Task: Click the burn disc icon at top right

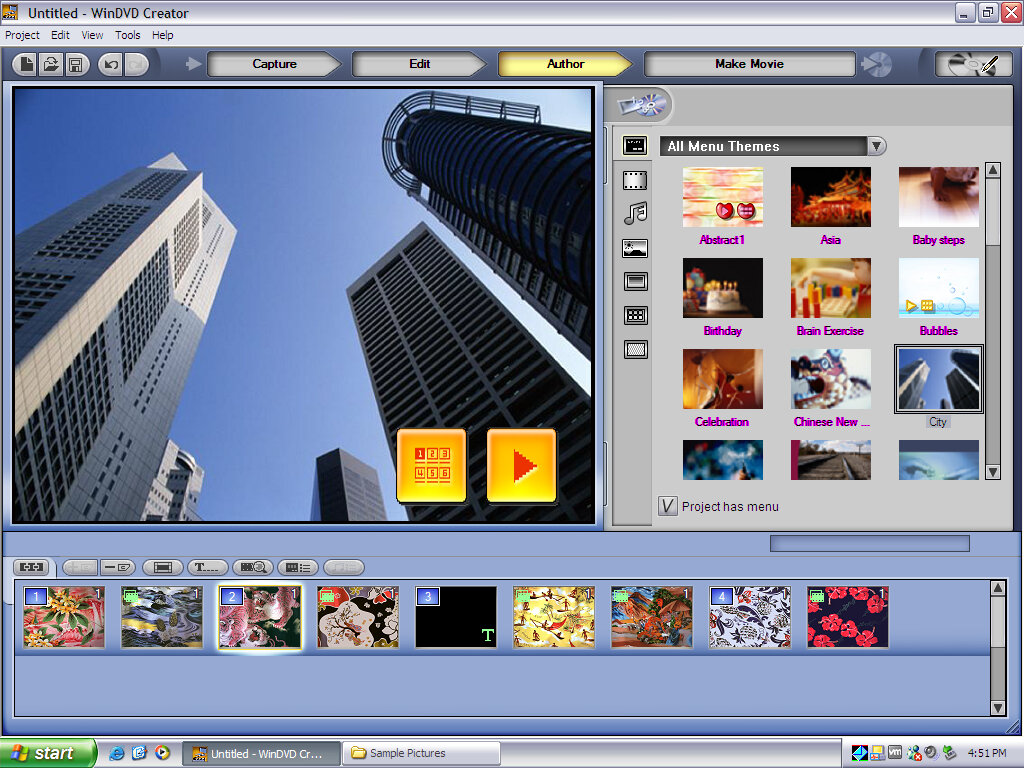Action: click(966, 64)
